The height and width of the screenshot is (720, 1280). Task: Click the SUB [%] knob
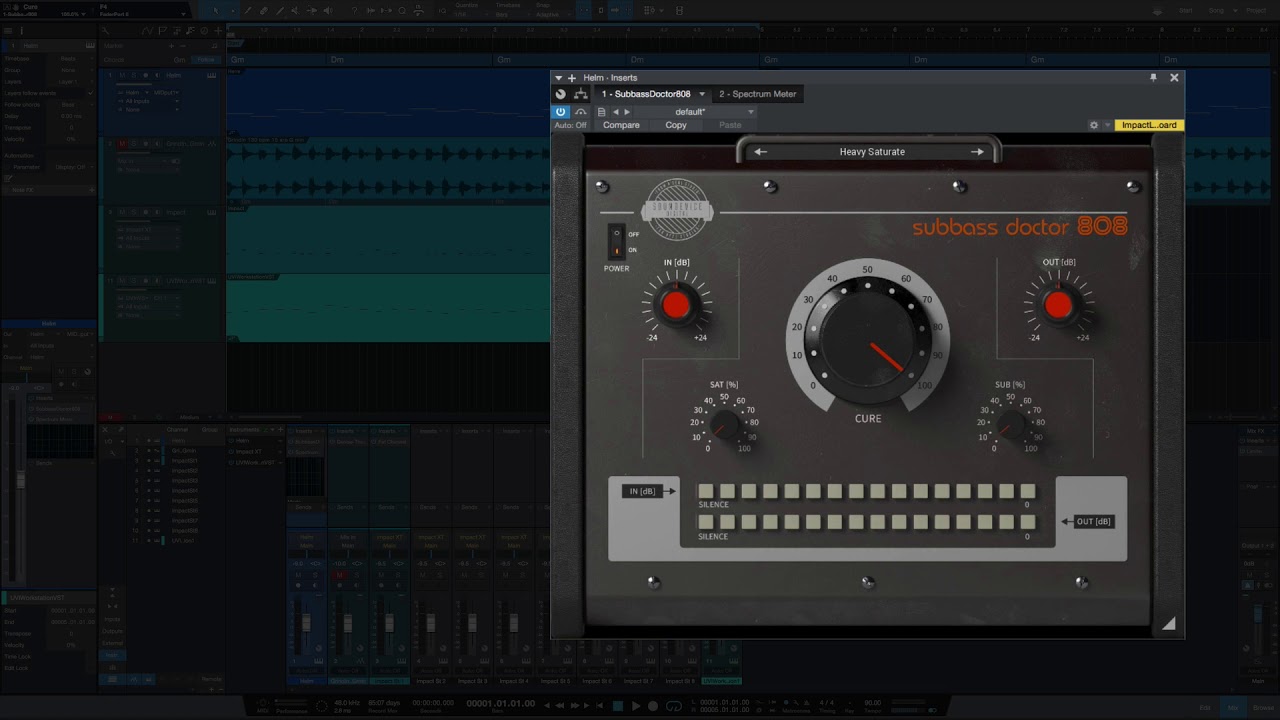1011,426
